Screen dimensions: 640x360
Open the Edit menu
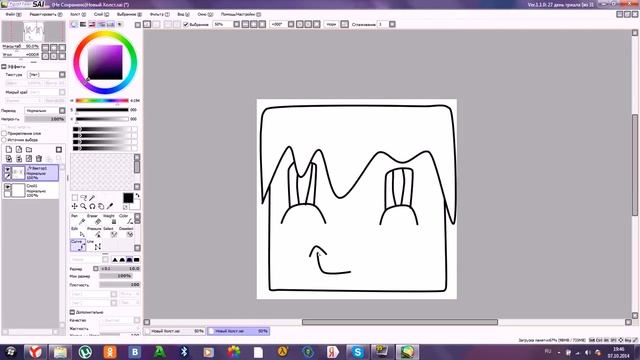click(x=46, y=14)
